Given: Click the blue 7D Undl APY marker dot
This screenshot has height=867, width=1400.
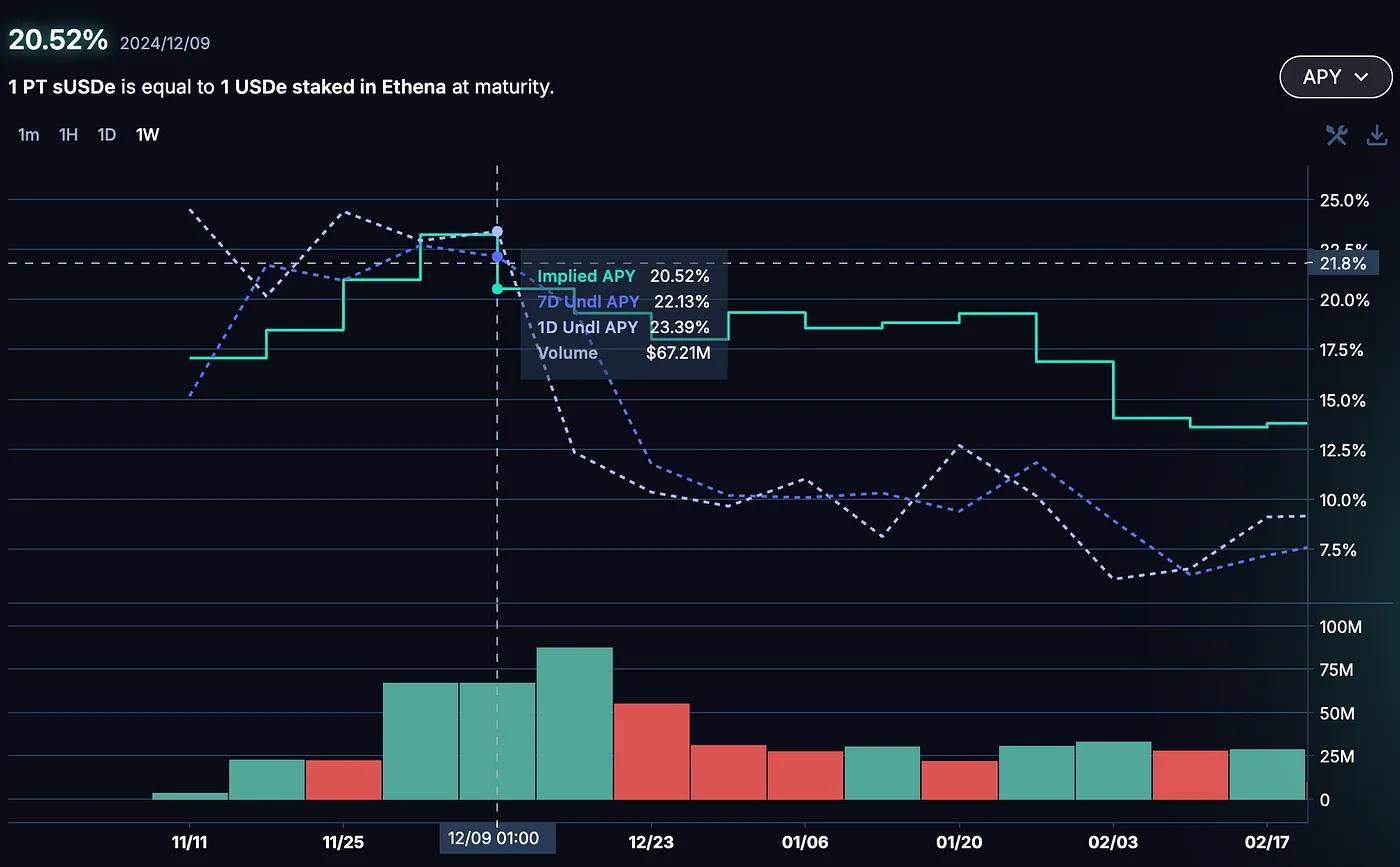Looking at the screenshot, I should [497, 257].
